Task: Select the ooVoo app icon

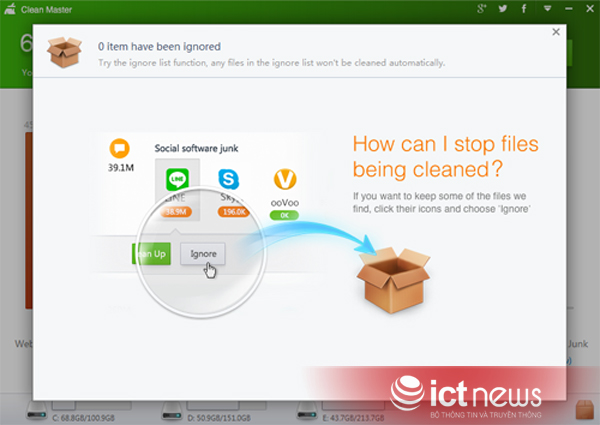Action: pyautogui.click(x=285, y=179)
